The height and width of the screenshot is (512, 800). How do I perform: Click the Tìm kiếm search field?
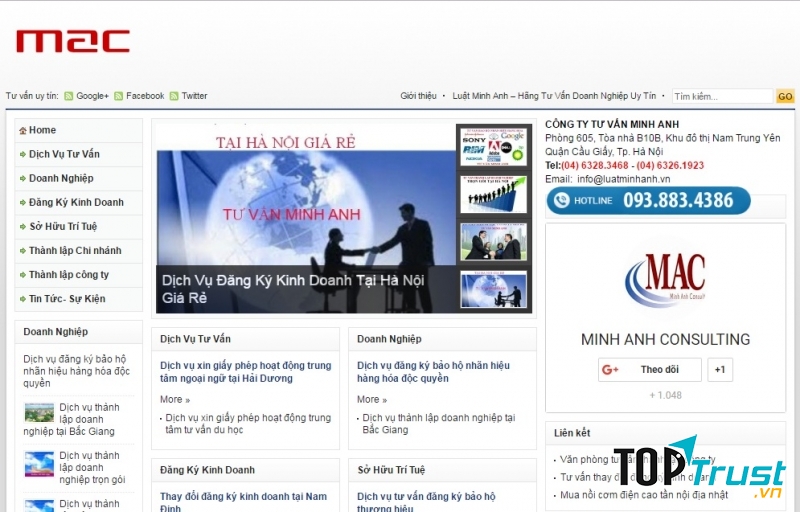(x=722, y=96)
